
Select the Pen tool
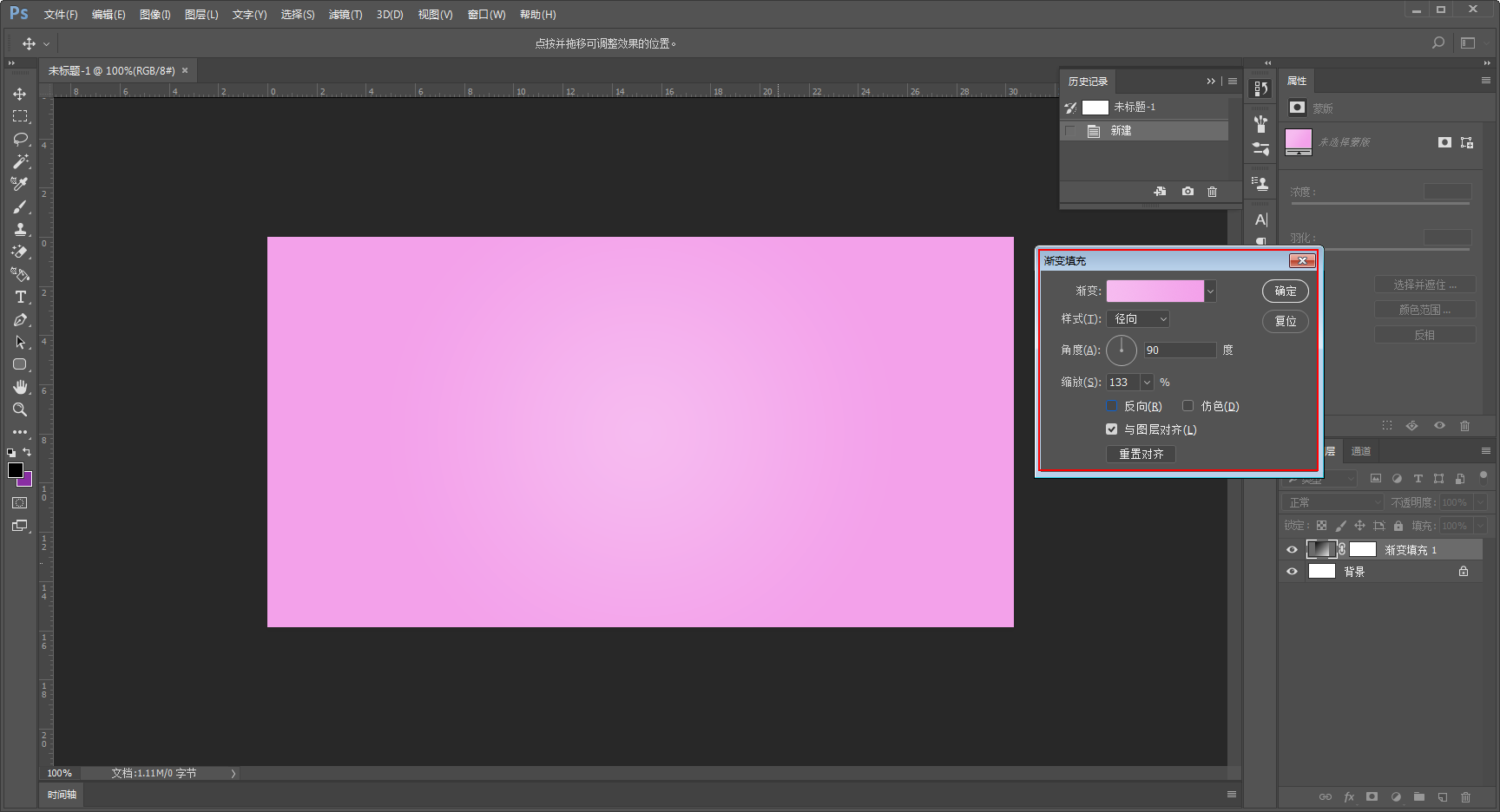point(20,319)
